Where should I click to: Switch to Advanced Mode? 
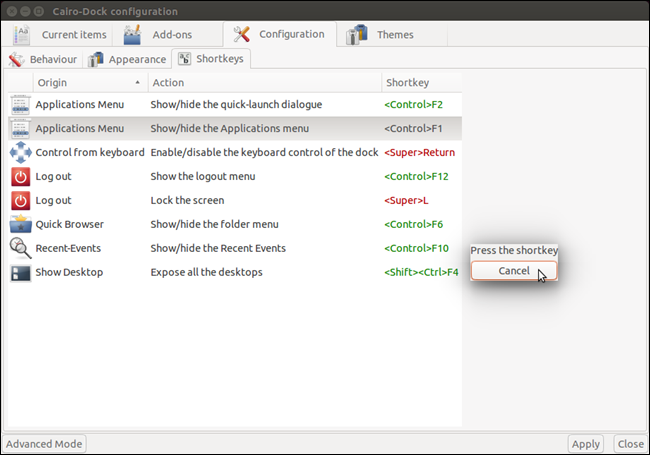point(44,444)
